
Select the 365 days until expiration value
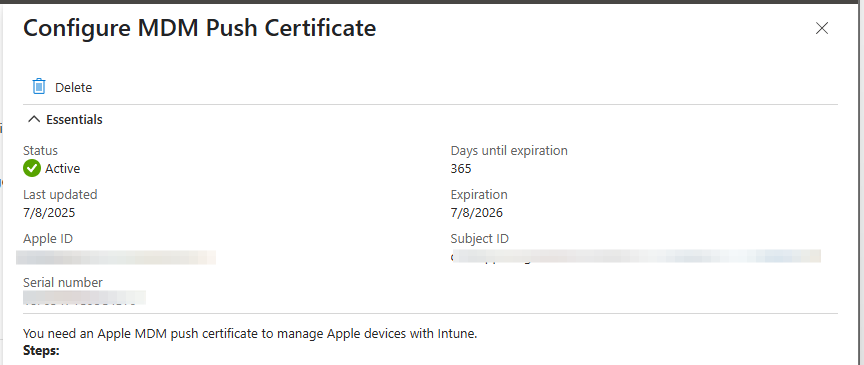pyautogui.click(x=461, y=169)
